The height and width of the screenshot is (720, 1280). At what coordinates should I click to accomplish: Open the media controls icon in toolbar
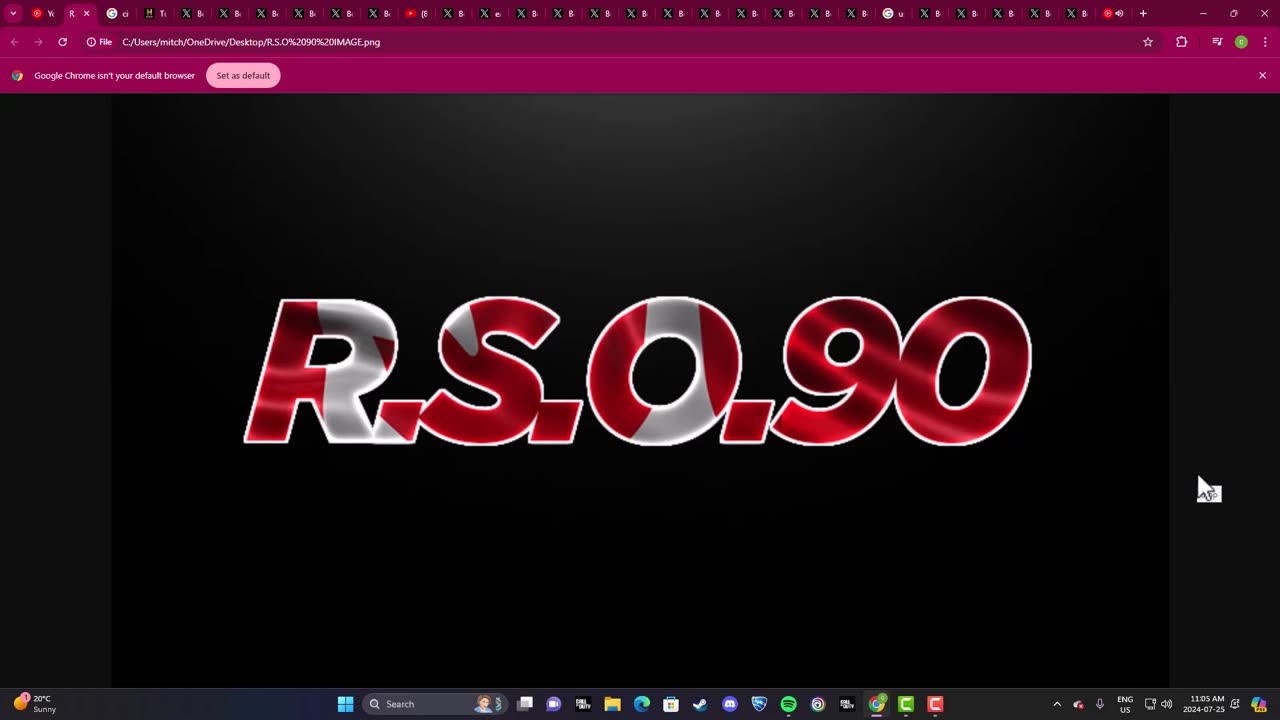(x=1216, y=42)
